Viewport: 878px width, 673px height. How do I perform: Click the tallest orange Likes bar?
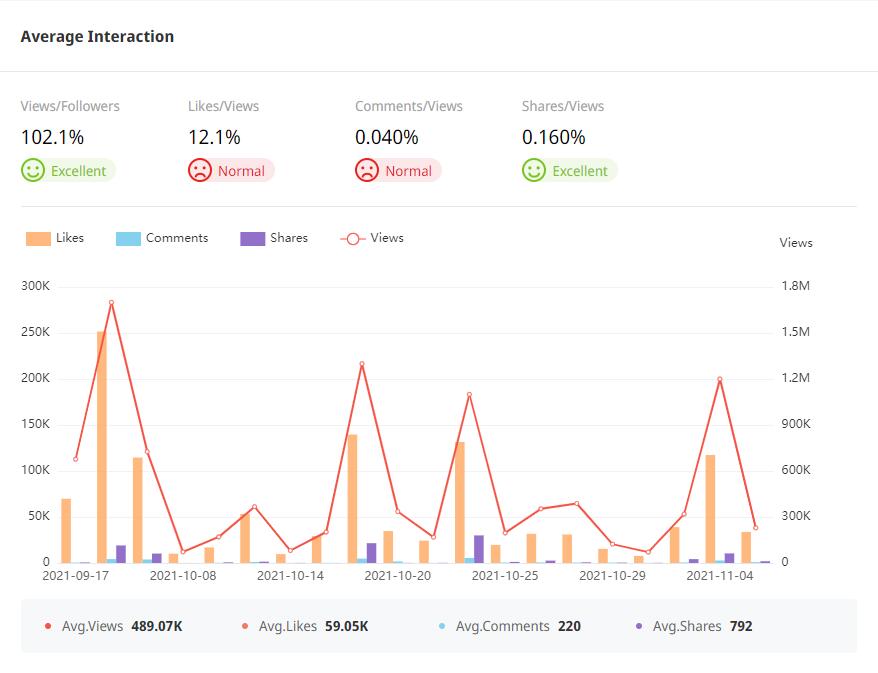click(x=102, y=445)
